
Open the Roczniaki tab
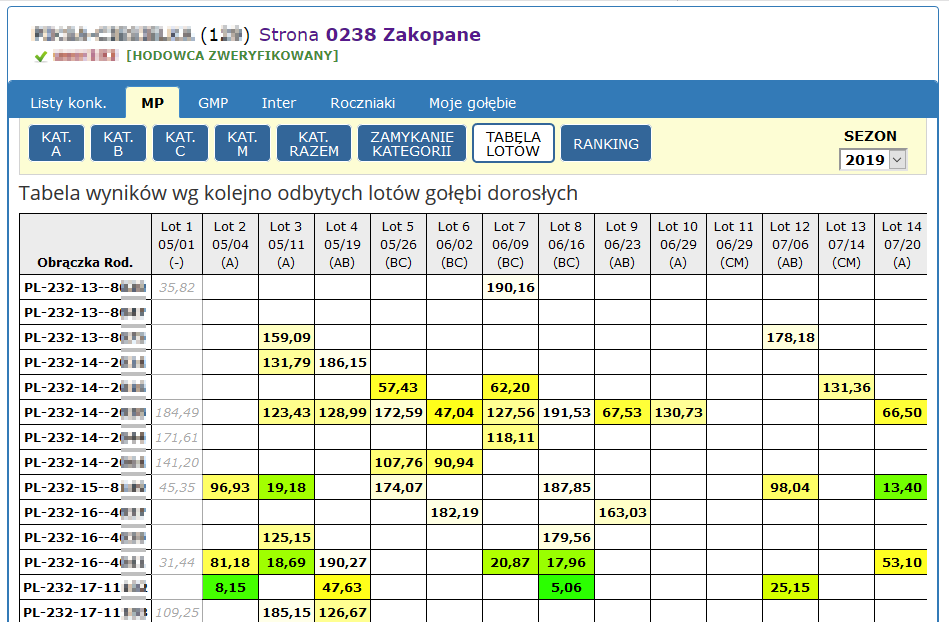(x=363, y=103)
